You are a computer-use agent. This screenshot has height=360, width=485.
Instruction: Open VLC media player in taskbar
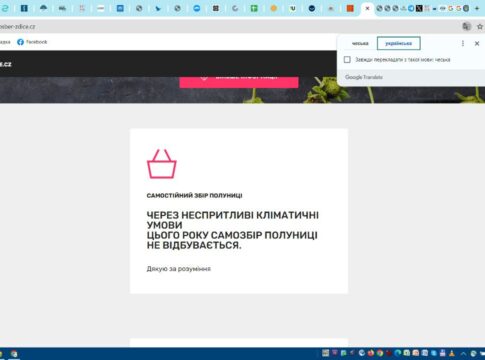[x=452, y=353]
